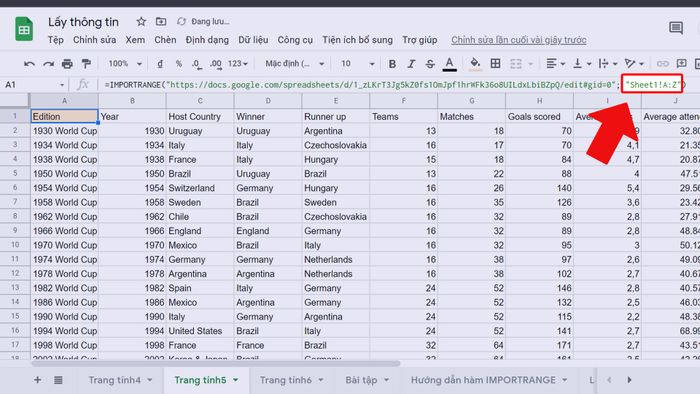Open the font family dropdown
Viewport: 700px width, 394px height.
(x=295, y=64)
